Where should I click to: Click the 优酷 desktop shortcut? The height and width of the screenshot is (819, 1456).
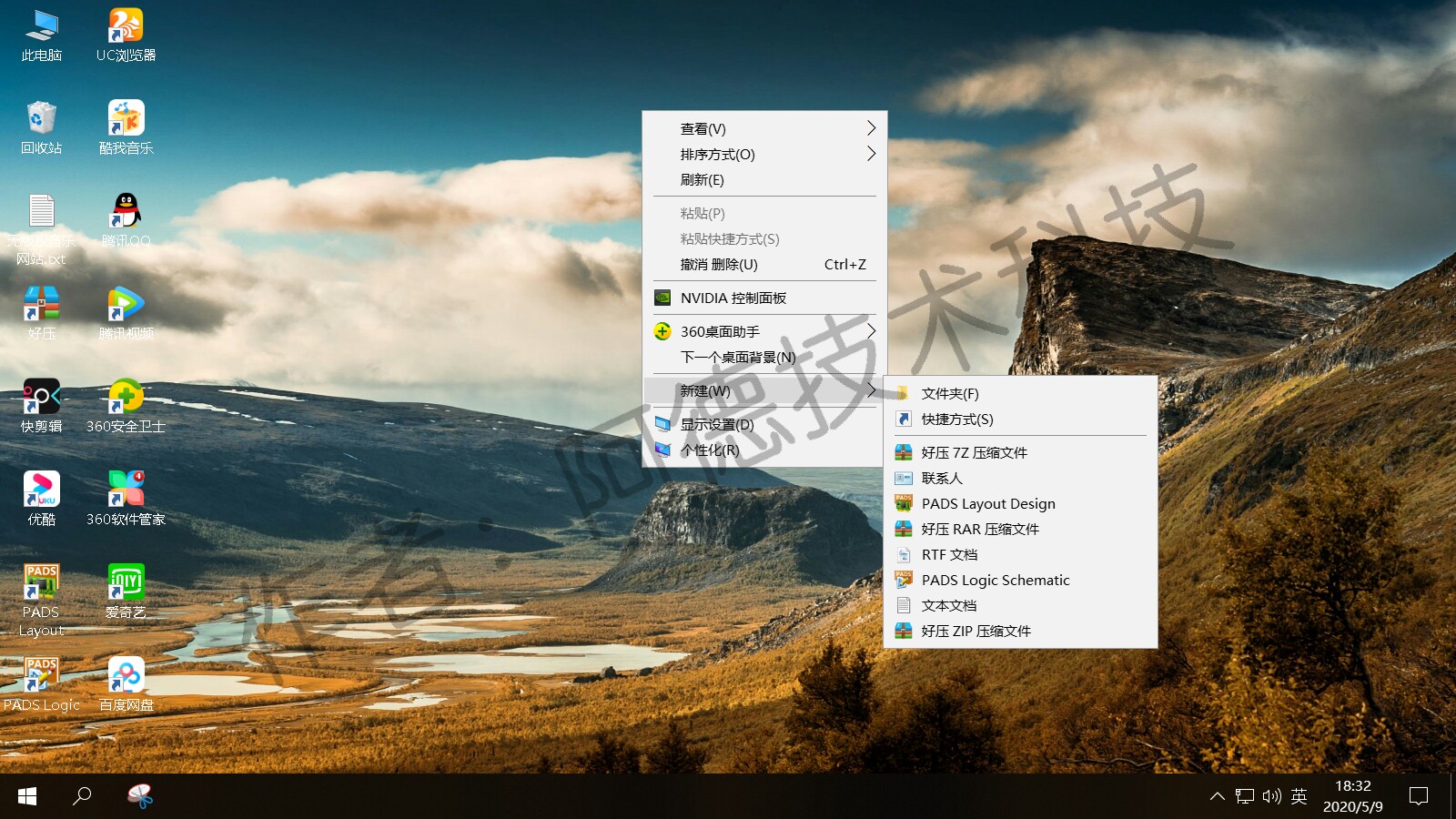point(42,500)
